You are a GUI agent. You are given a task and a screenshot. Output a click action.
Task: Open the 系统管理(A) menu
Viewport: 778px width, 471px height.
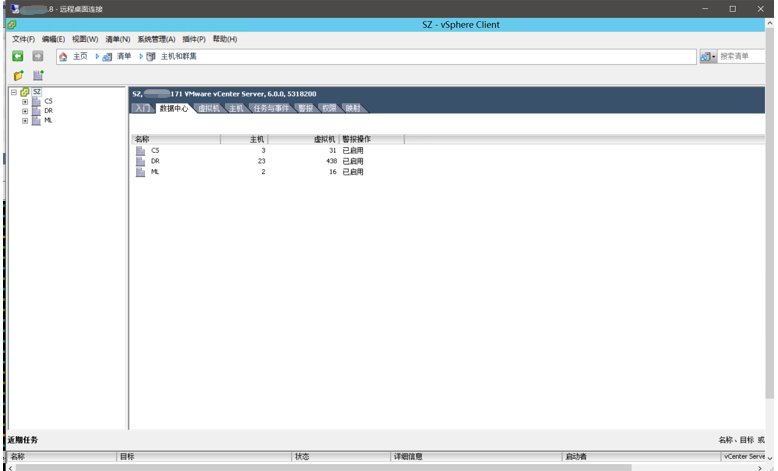(x=156, y=39)
